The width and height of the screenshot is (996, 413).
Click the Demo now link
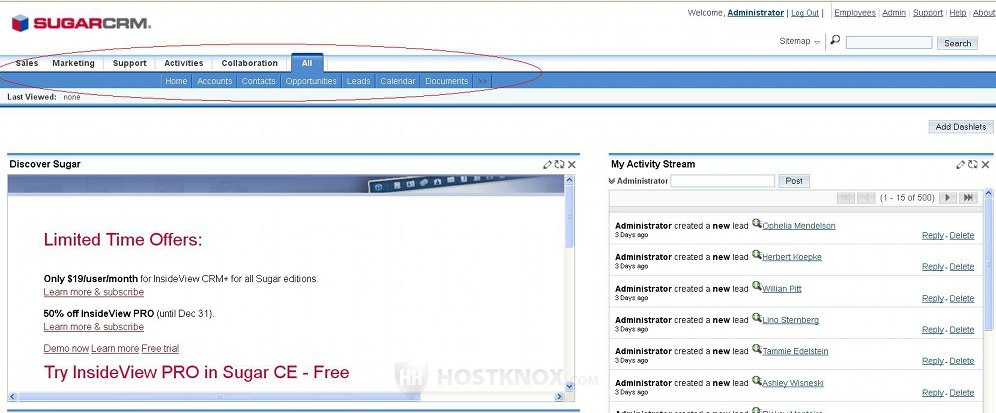click(x=66, y=348)
